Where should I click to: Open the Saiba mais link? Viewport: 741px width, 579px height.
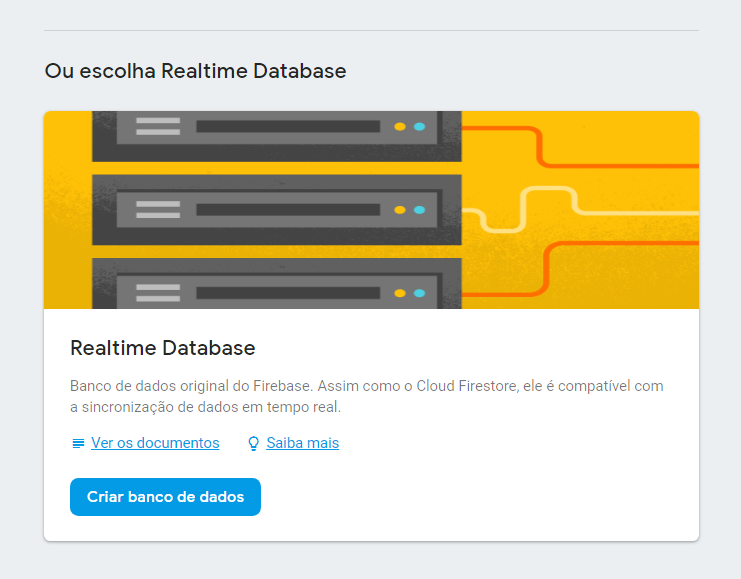click(x=302, y=443)
